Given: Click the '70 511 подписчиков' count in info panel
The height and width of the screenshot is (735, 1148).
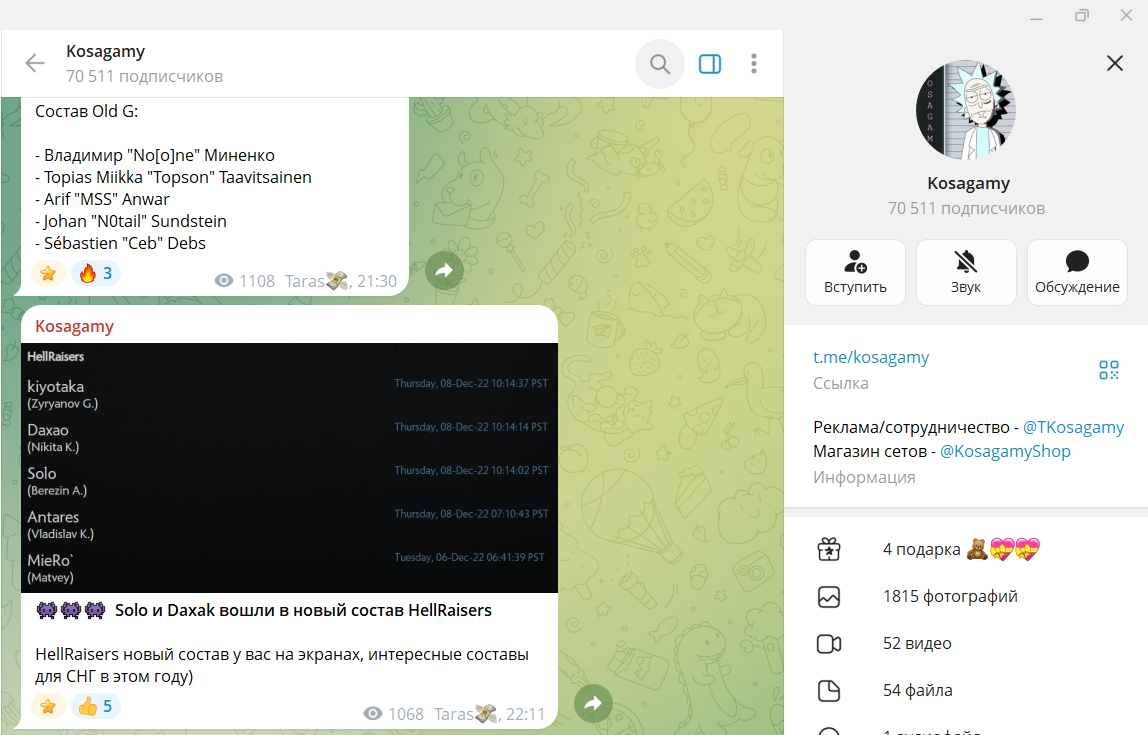Looking at the screenshot, I should 966,209.
